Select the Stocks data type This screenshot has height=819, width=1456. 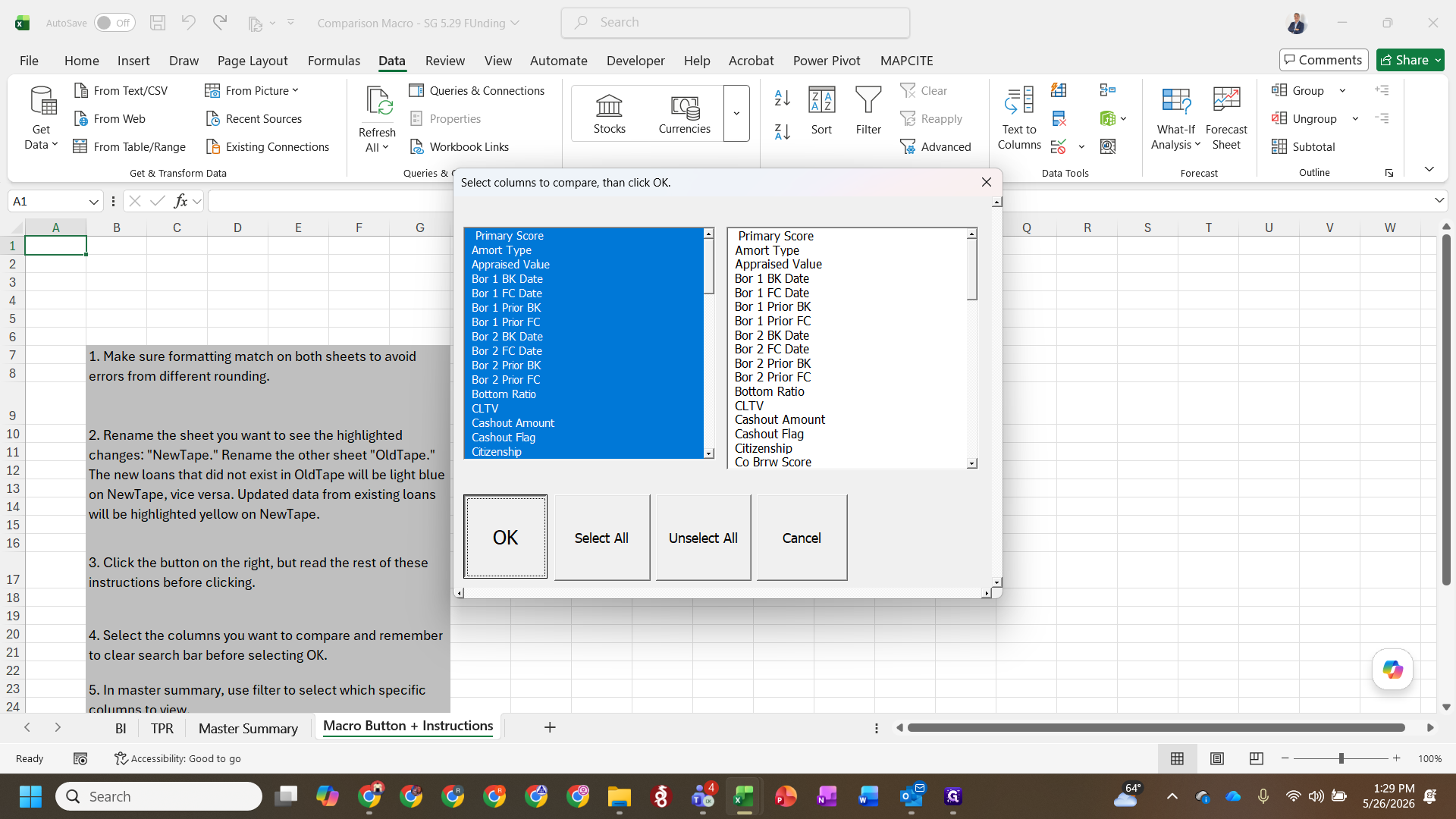point(610,114)
